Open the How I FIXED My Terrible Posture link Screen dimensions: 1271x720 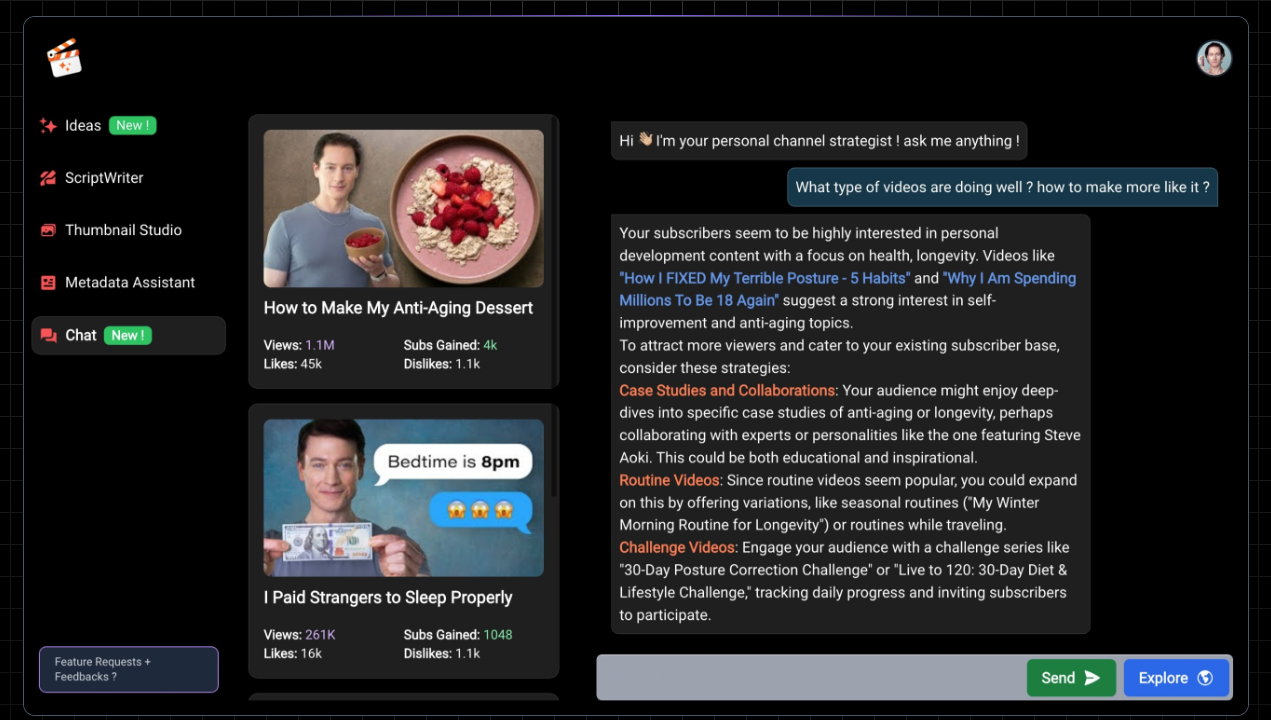[765, 278]
